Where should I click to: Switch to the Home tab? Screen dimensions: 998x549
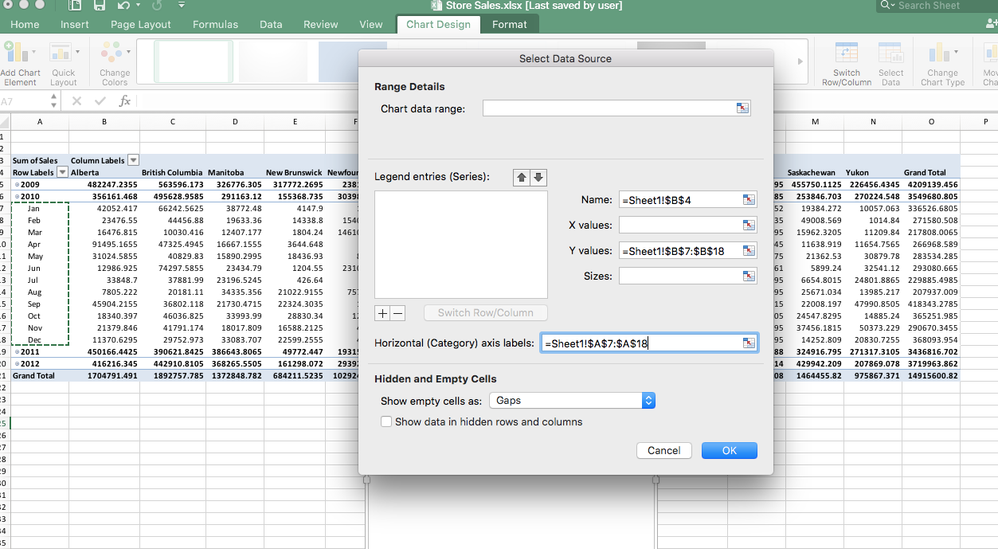25,24
